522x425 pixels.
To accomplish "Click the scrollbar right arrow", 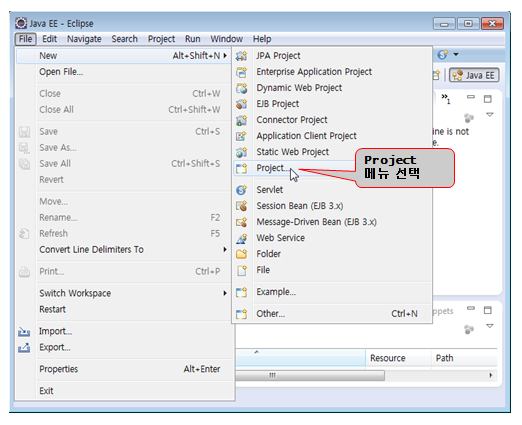I will click(x=491, y=376).
